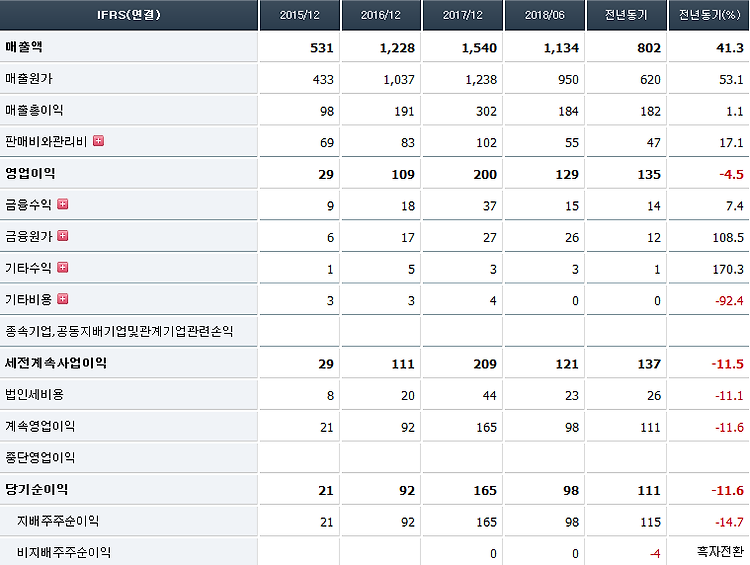Viewport: 750px width, 565px height.
Task: Select the 세전계속사업이익 row label
Action: tap(55, 363)
